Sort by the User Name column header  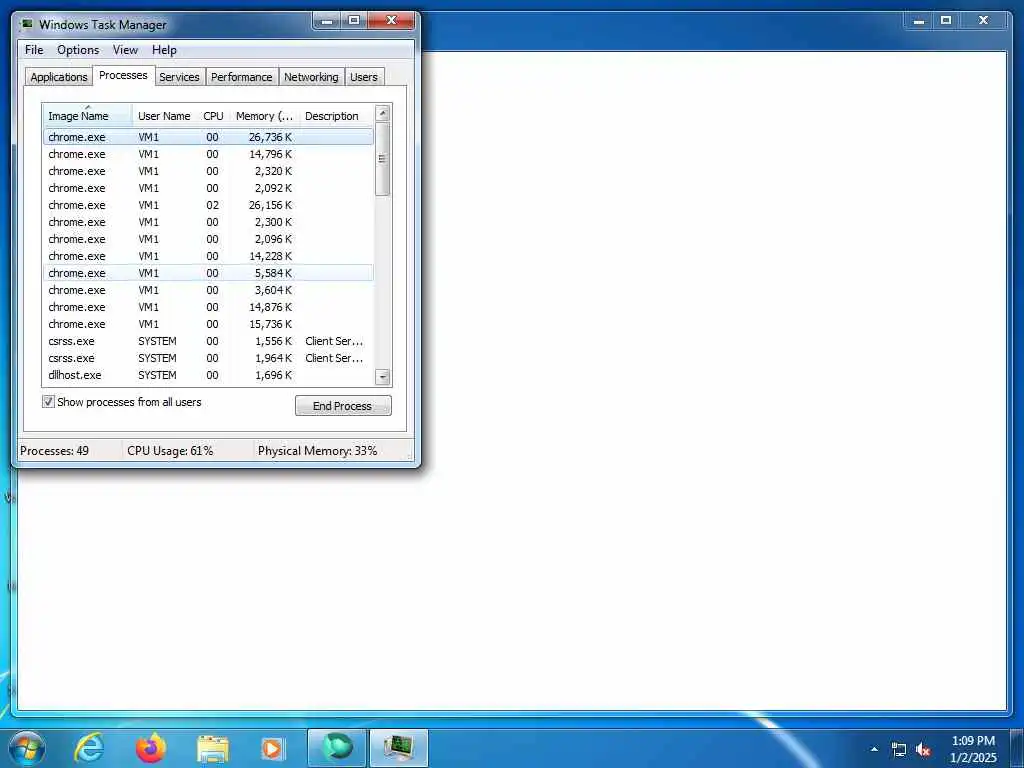click(165, 116)
